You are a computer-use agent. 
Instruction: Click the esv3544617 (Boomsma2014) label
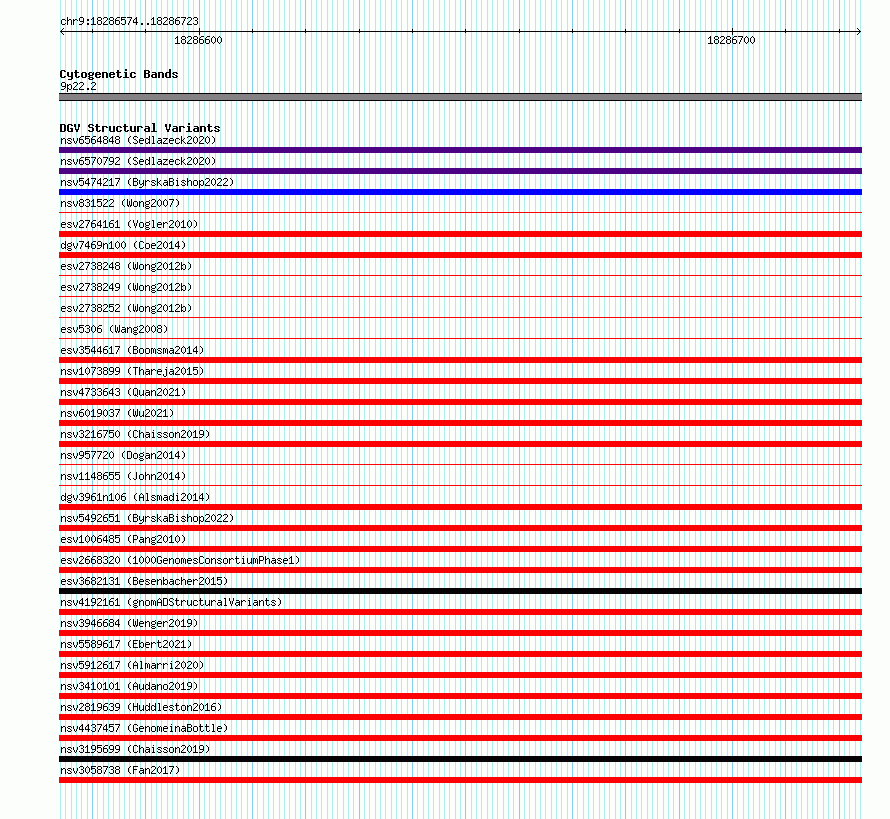point(132,350)
